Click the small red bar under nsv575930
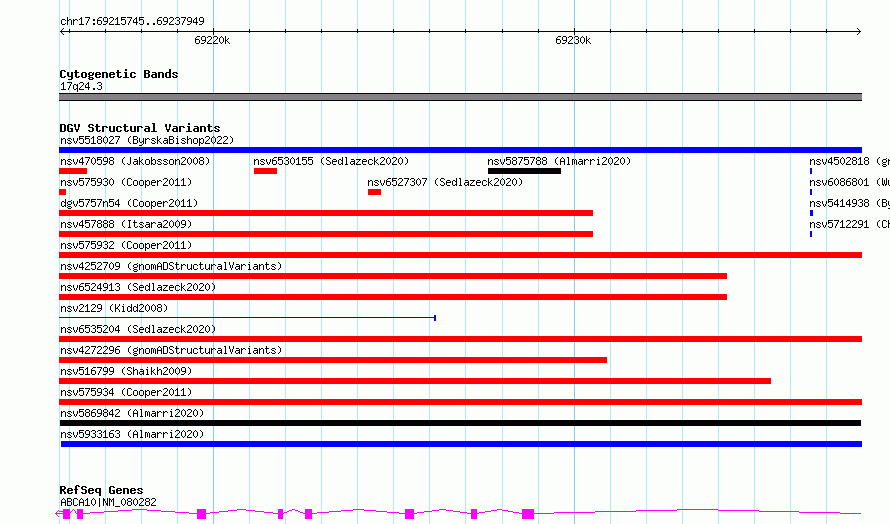The width and height of the screenshot is (890, 524). [x=62, y=192]
